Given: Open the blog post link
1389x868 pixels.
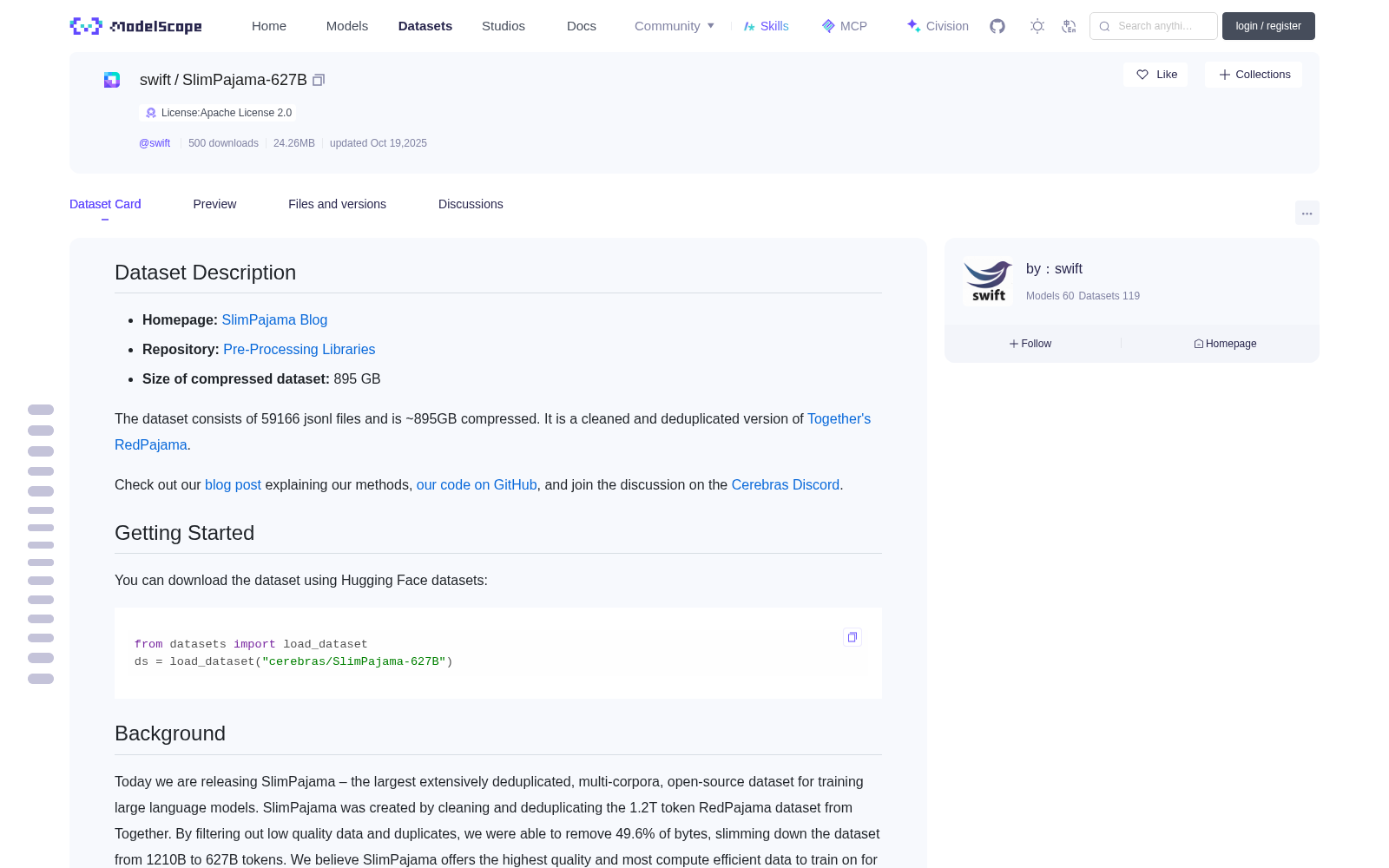Looking at the screenshot, I should coord(233,485).
